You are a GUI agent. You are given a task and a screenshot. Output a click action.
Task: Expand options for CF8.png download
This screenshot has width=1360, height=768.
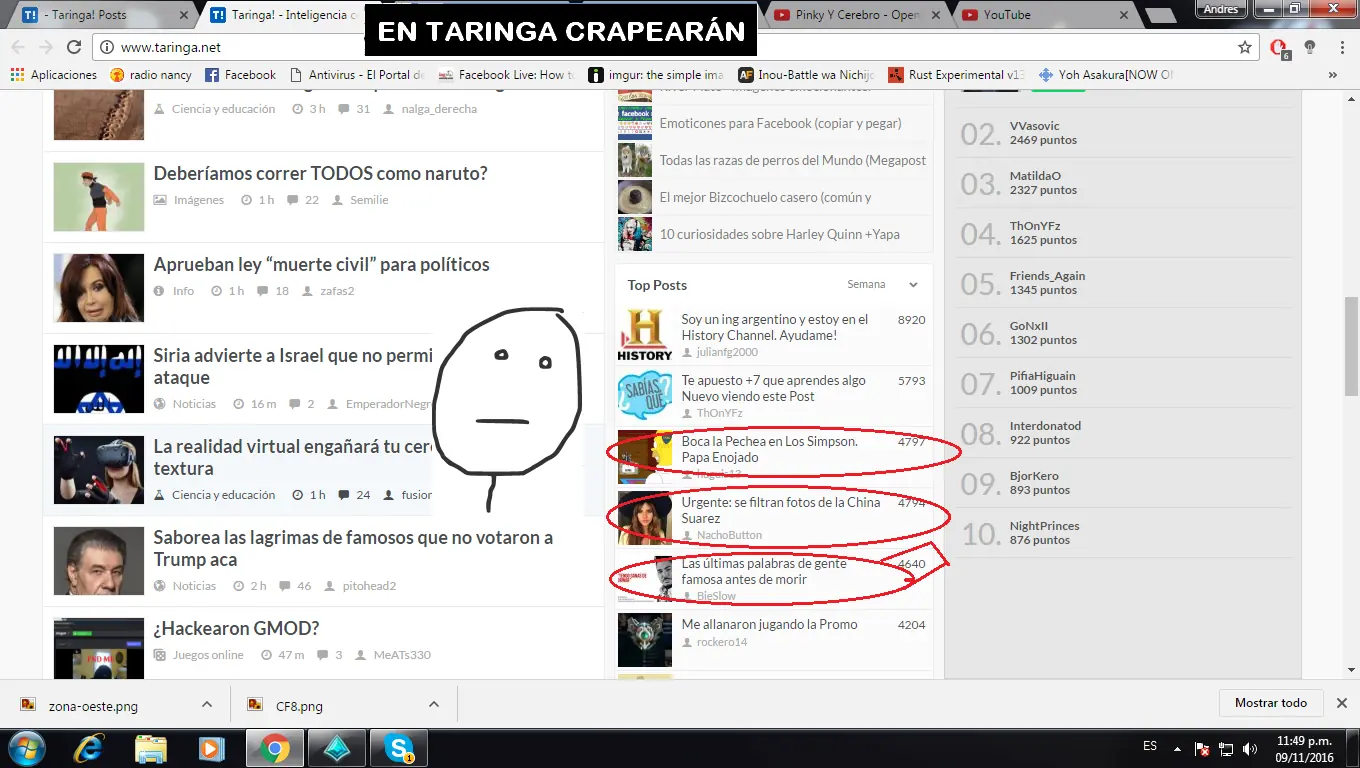click(434, 704)
